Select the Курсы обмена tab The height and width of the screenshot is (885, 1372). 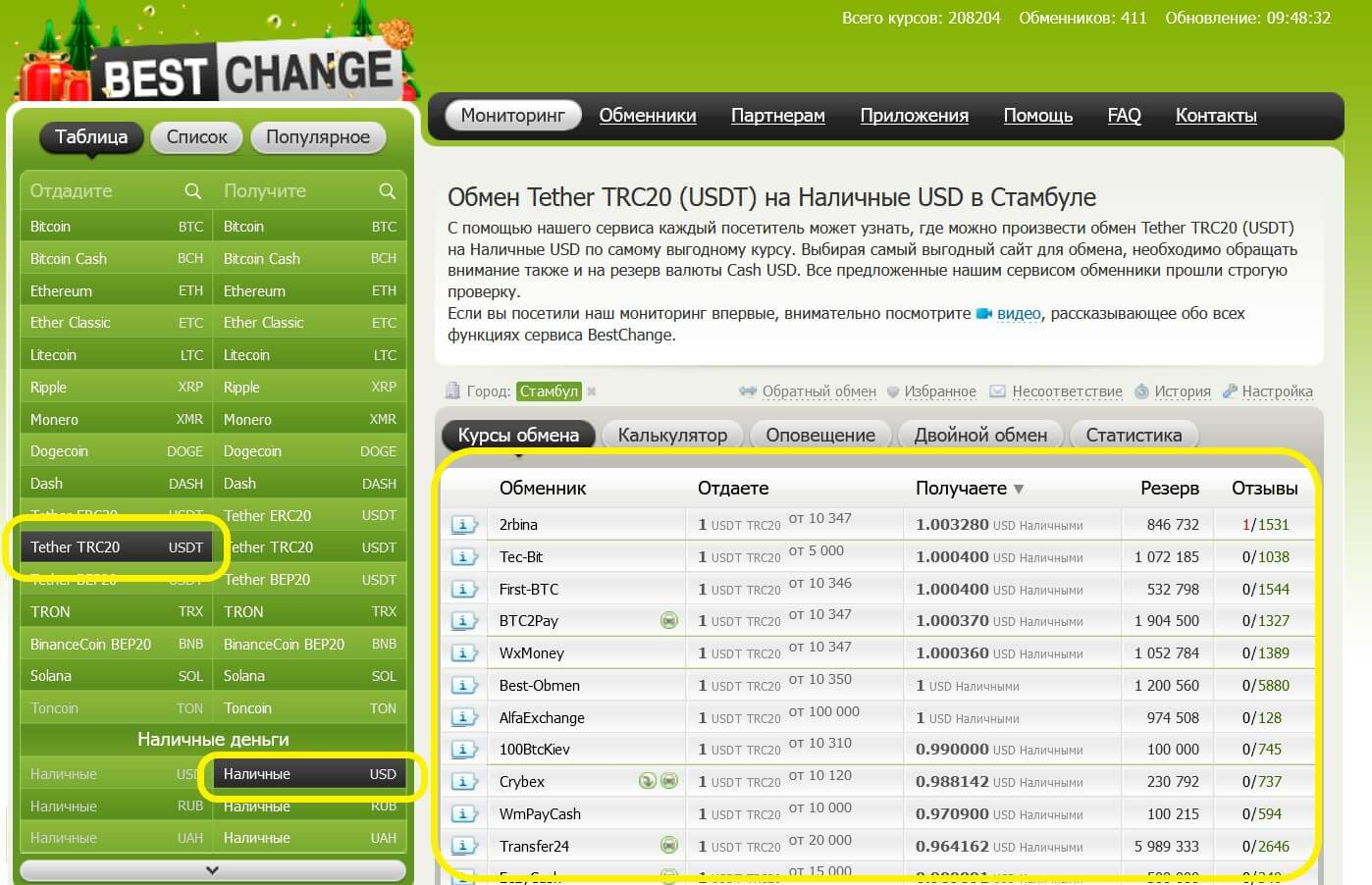(518, 435)
